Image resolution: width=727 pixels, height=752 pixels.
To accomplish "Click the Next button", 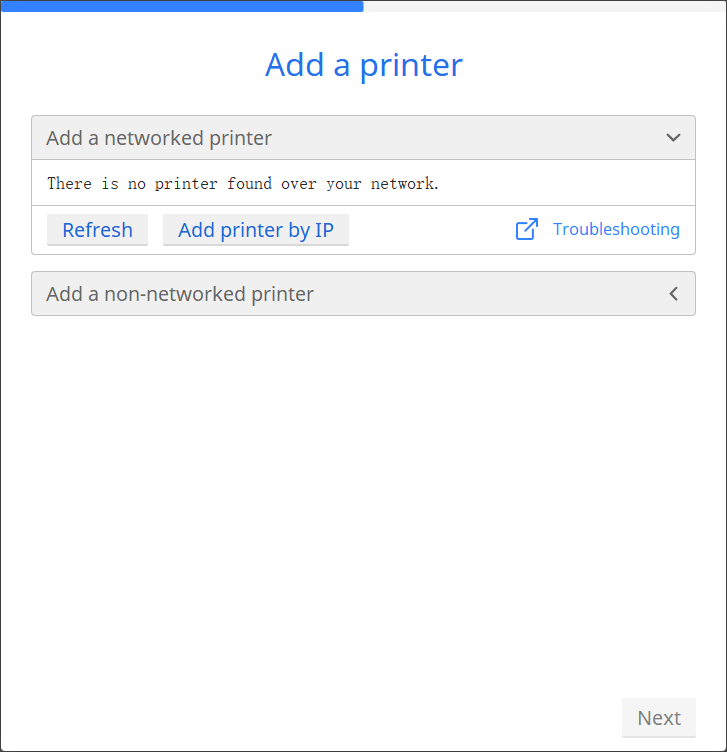I will click(659, 718).
